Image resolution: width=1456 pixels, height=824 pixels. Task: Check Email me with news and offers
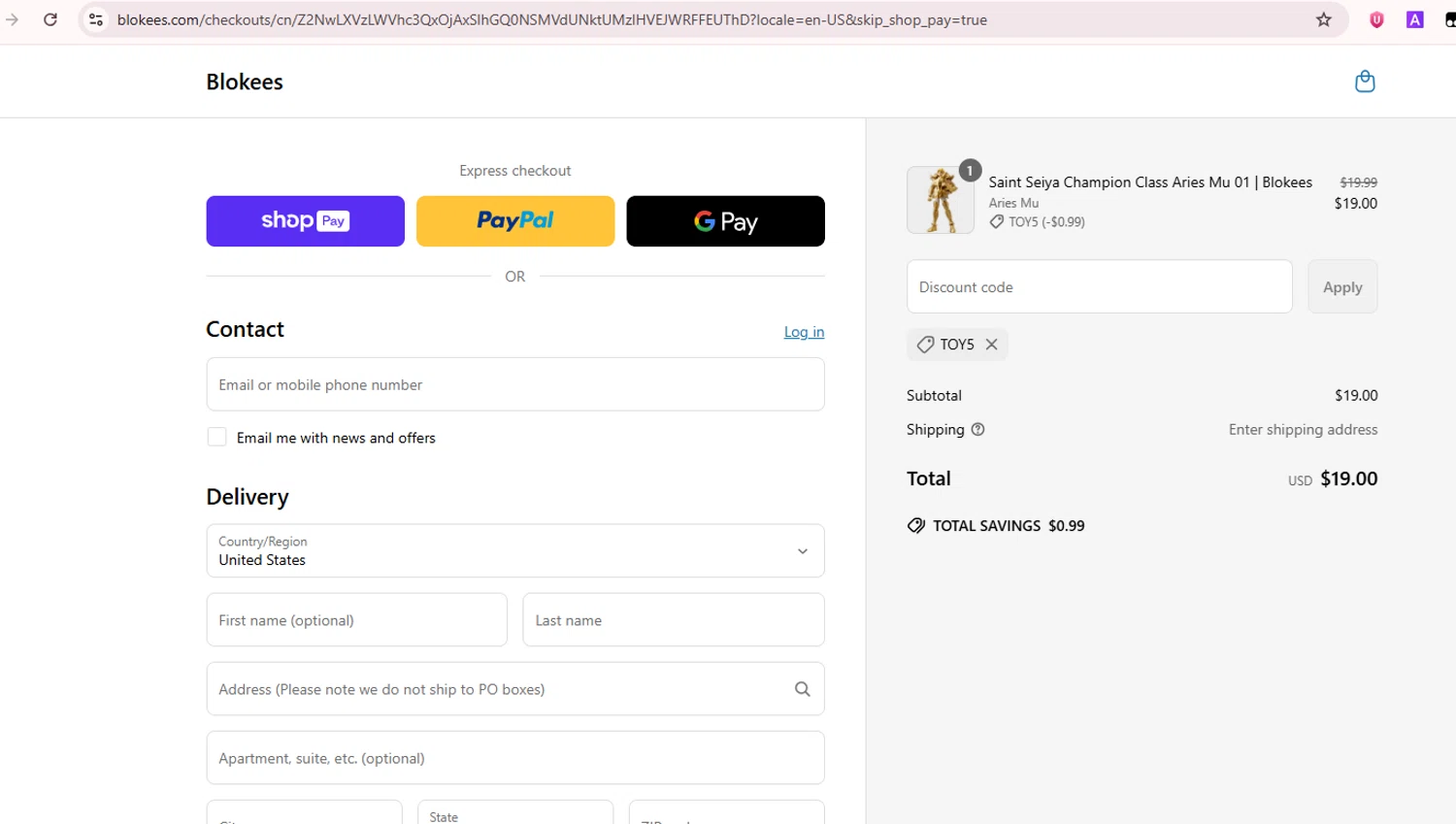(216, 438)
